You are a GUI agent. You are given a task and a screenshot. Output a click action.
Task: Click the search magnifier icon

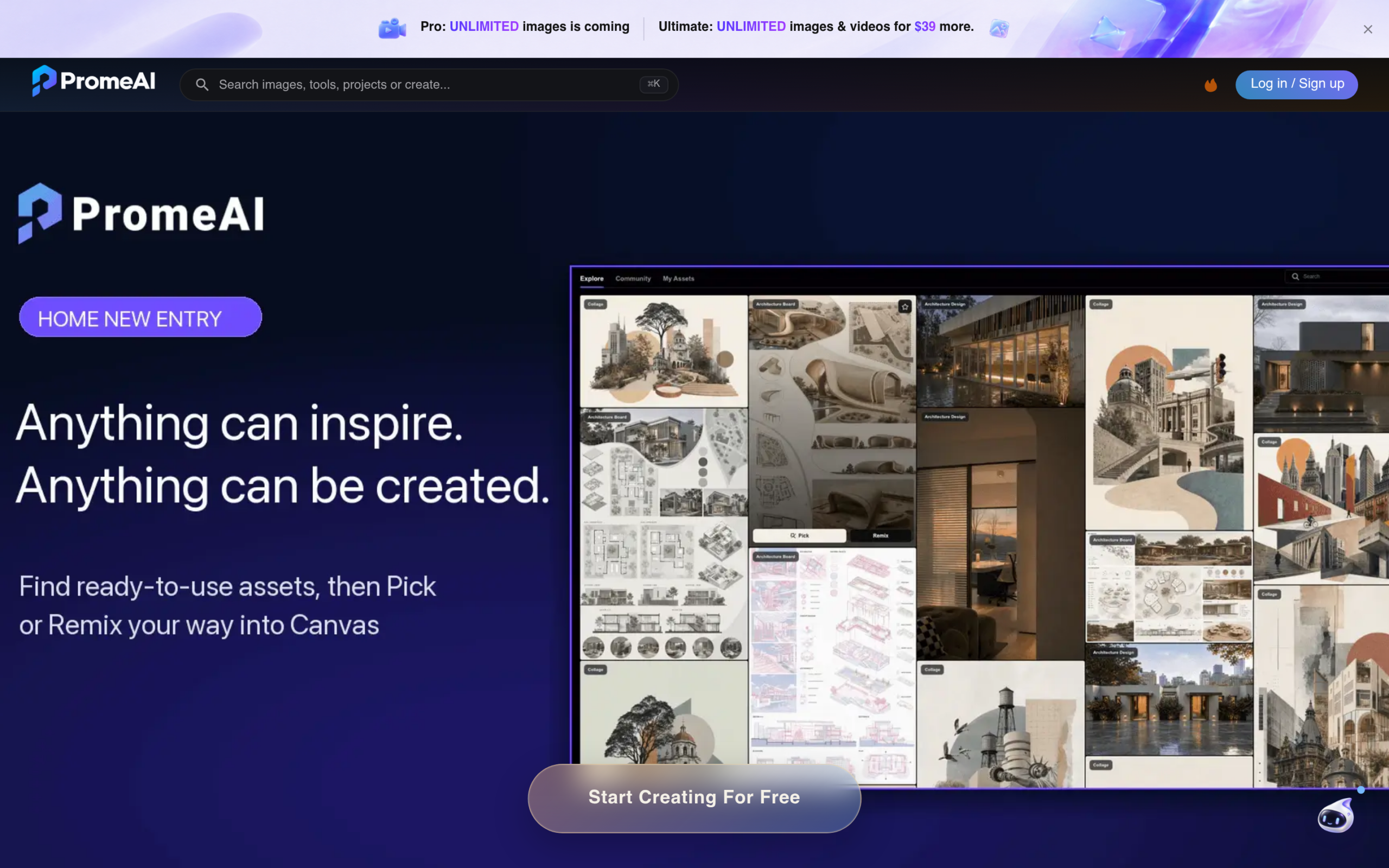point(201,85)
